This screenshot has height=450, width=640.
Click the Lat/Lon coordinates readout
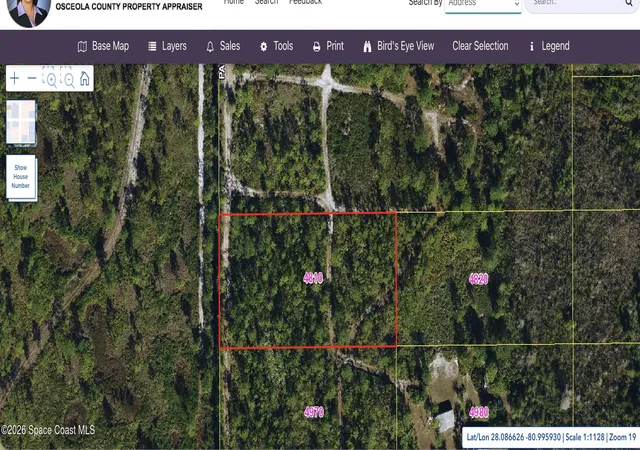tap(513, 437)
